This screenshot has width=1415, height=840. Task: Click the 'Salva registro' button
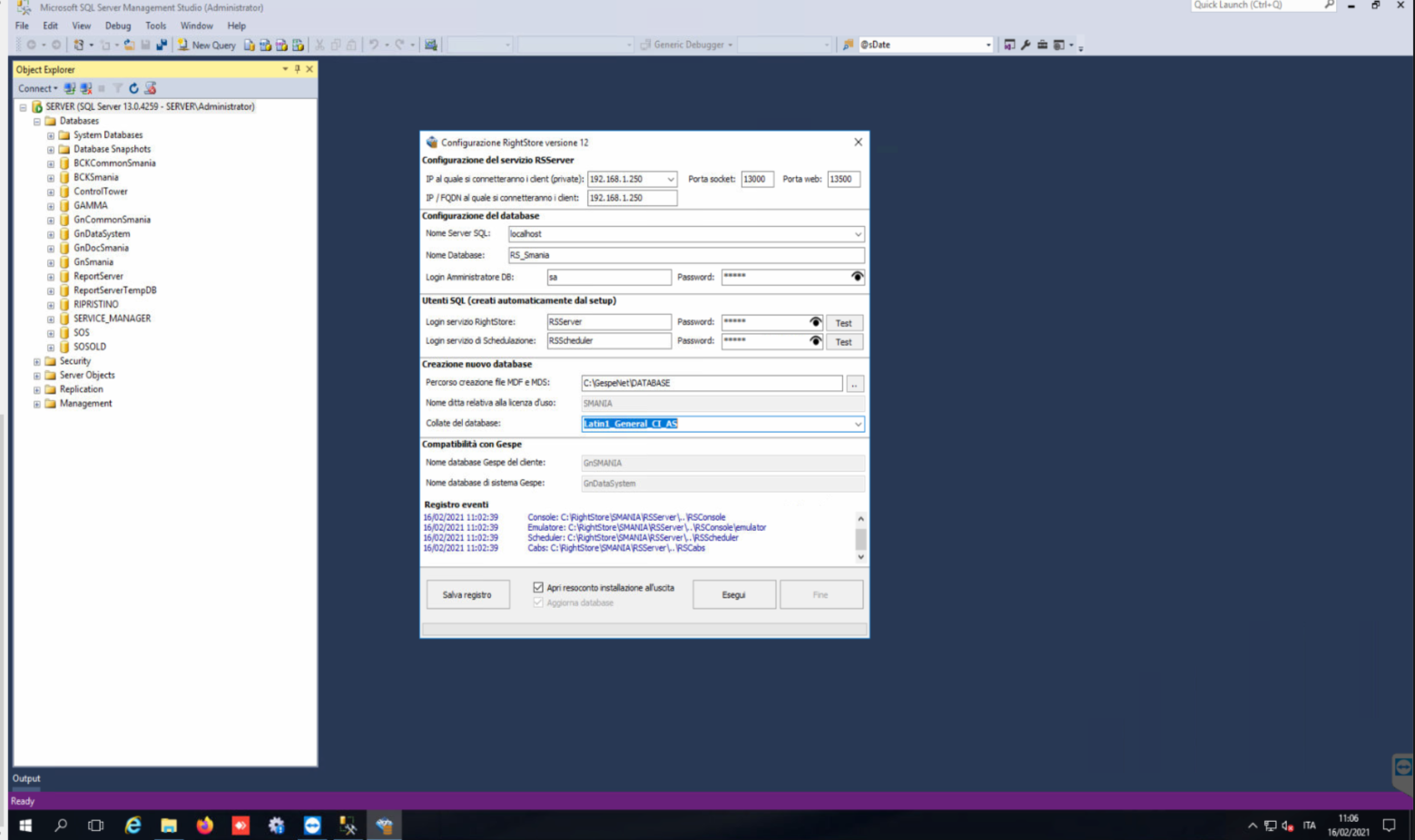(467, 595)
